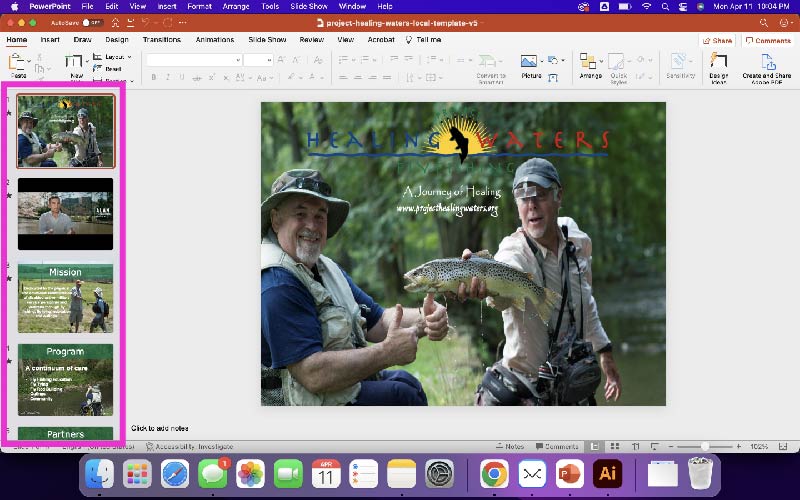Switch to Slide Sorter view

pyautogui.click(x=615, y=446)
